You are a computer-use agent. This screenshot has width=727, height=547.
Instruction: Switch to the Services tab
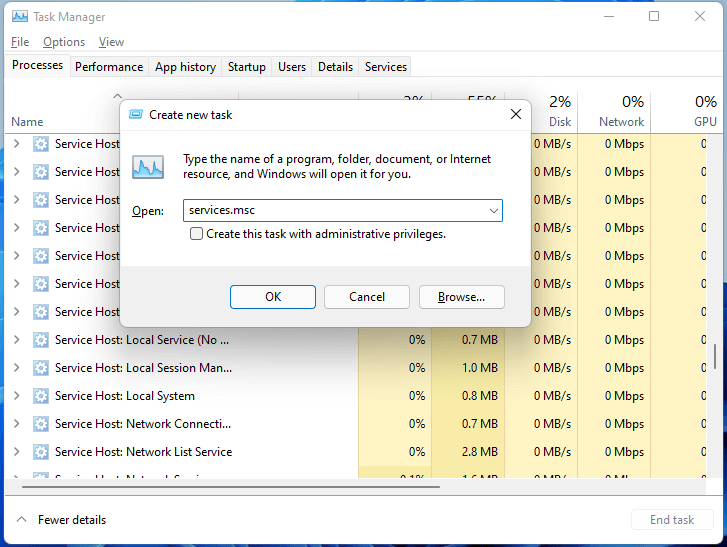coord(386,67)
